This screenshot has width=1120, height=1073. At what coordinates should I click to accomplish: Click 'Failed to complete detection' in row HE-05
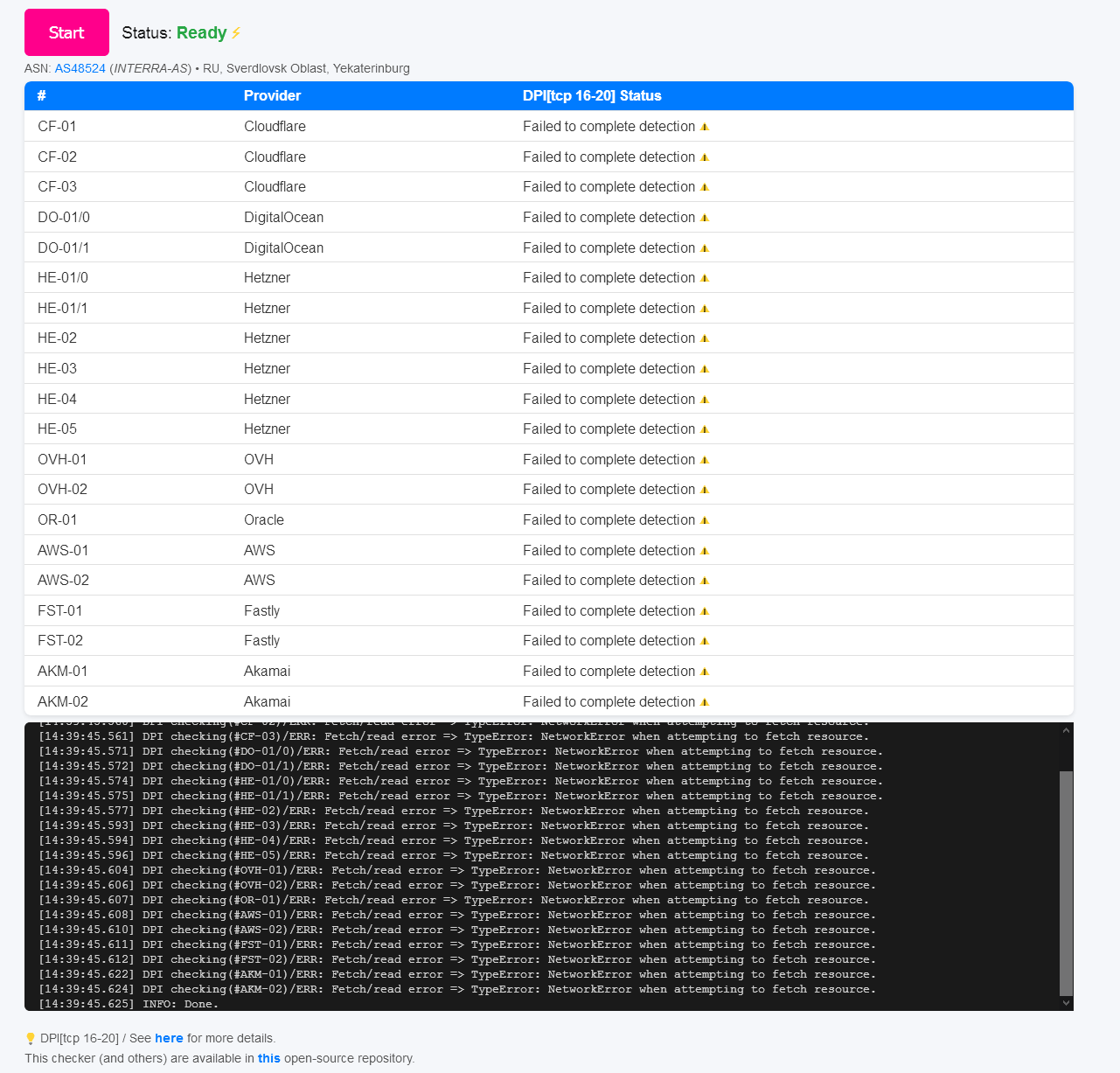(609, 429)
